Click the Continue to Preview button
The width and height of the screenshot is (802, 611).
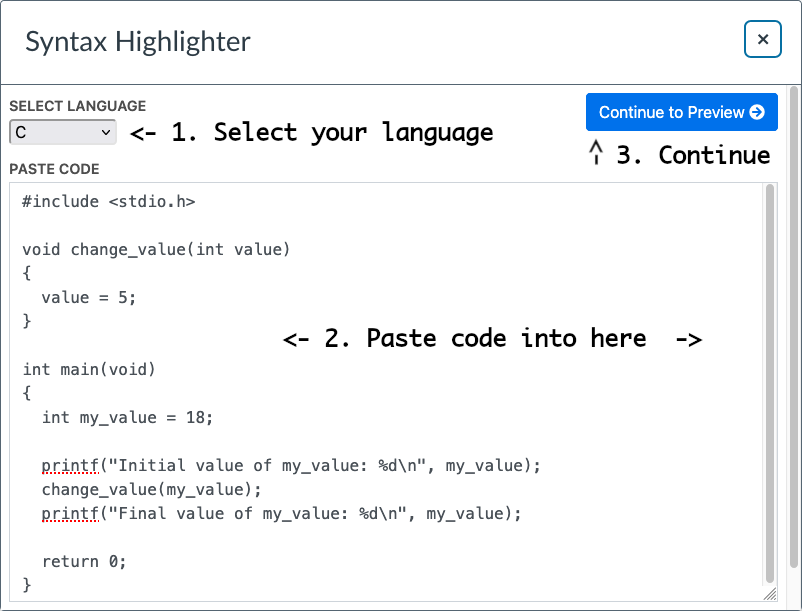[x=681, y=112]
